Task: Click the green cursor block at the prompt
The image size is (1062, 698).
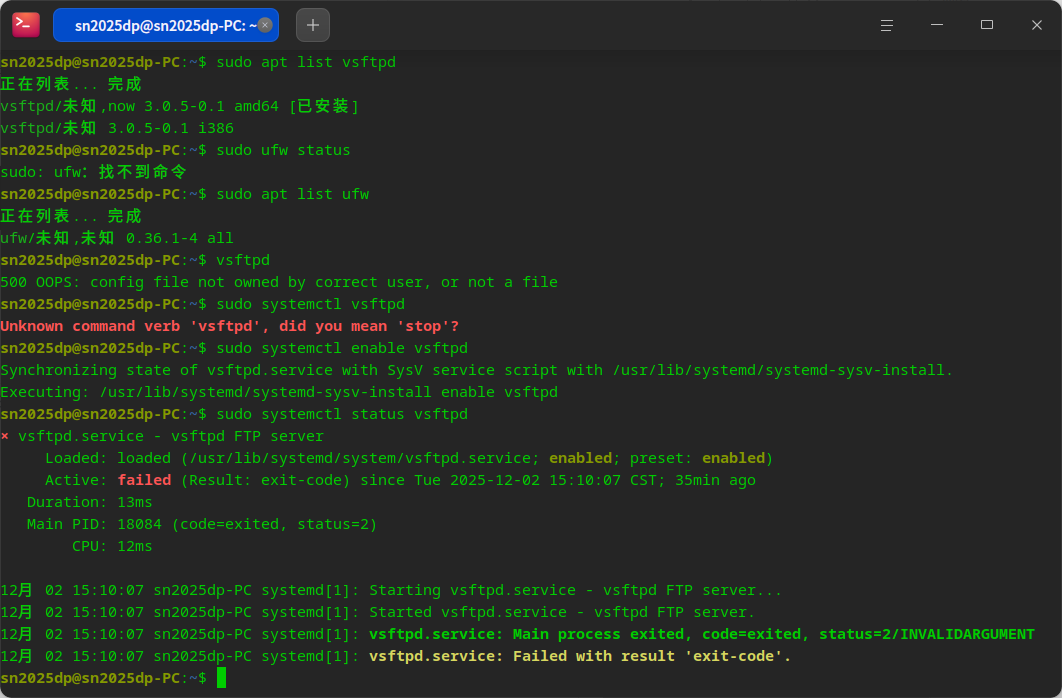Action: tap(221, 678)
